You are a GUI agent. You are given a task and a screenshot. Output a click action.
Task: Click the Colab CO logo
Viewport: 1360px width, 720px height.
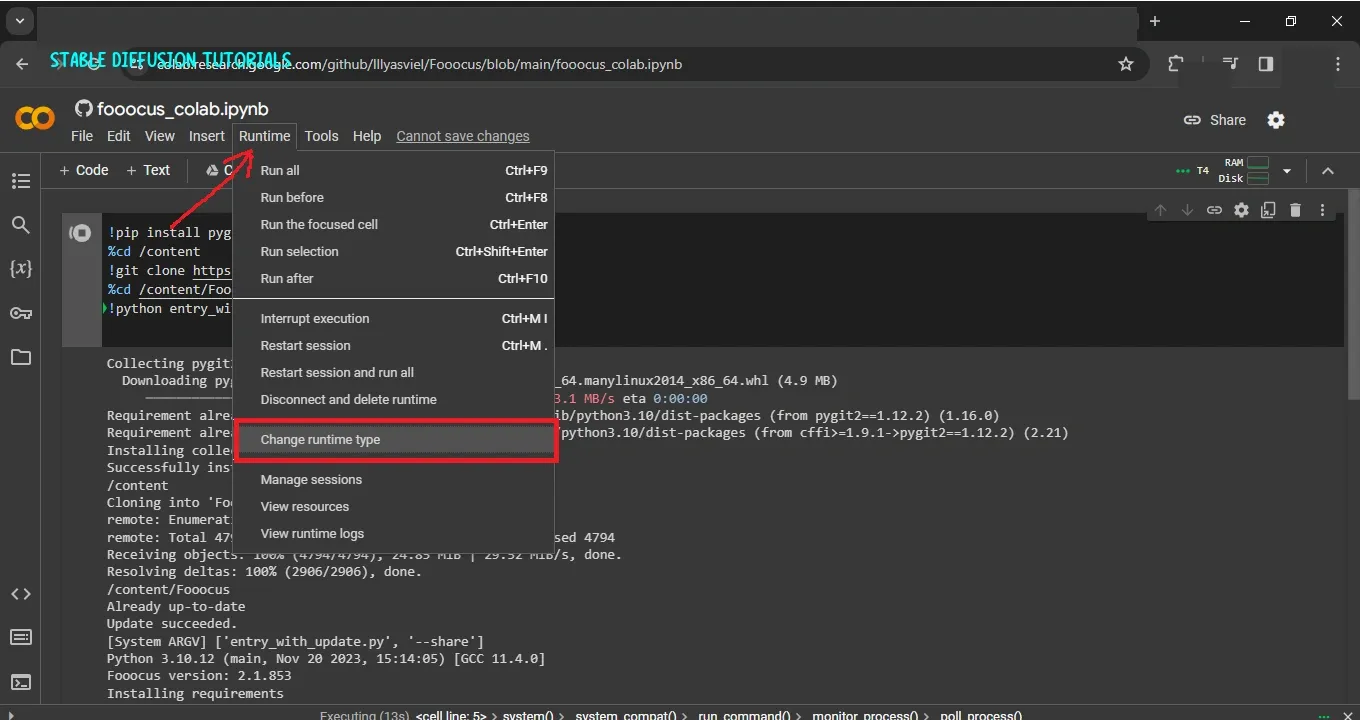(x=35, y=120)
